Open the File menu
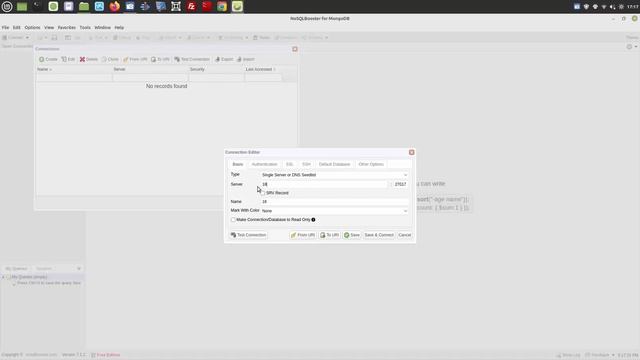This screenshot has width=640, height=360. pyautogui.click(x=5, y=27)
